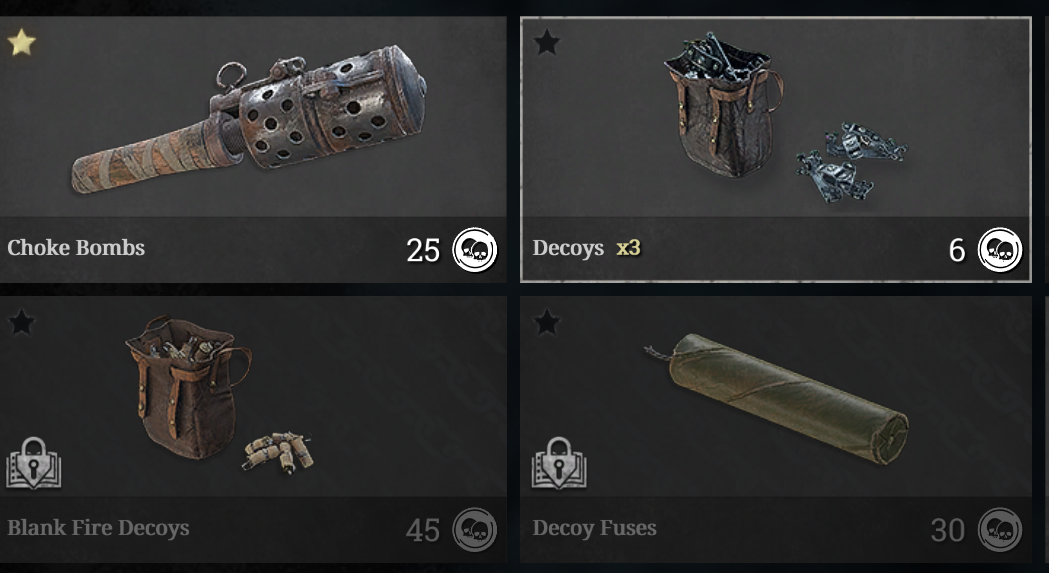
Task: Click the Decoy Fuses label
Action: coord(594,528)
